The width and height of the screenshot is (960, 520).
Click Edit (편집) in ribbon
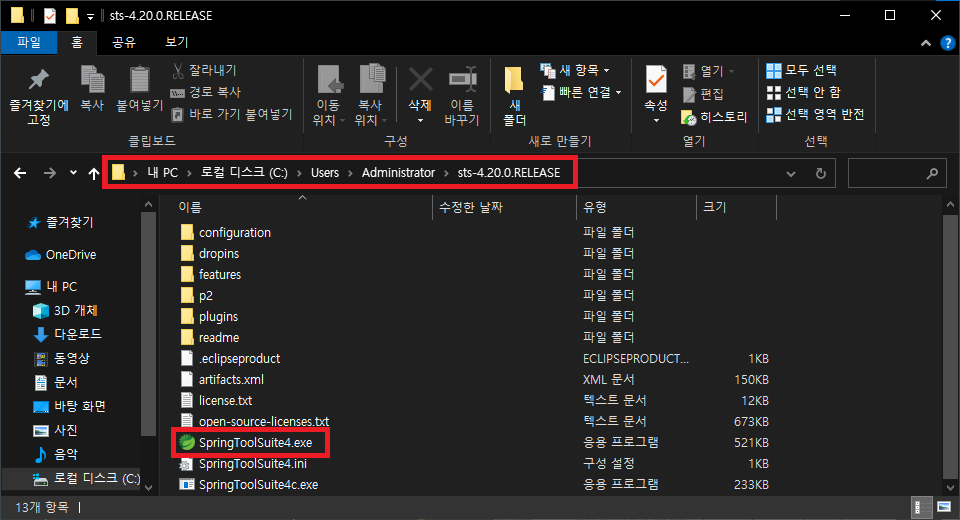[703, 94]
